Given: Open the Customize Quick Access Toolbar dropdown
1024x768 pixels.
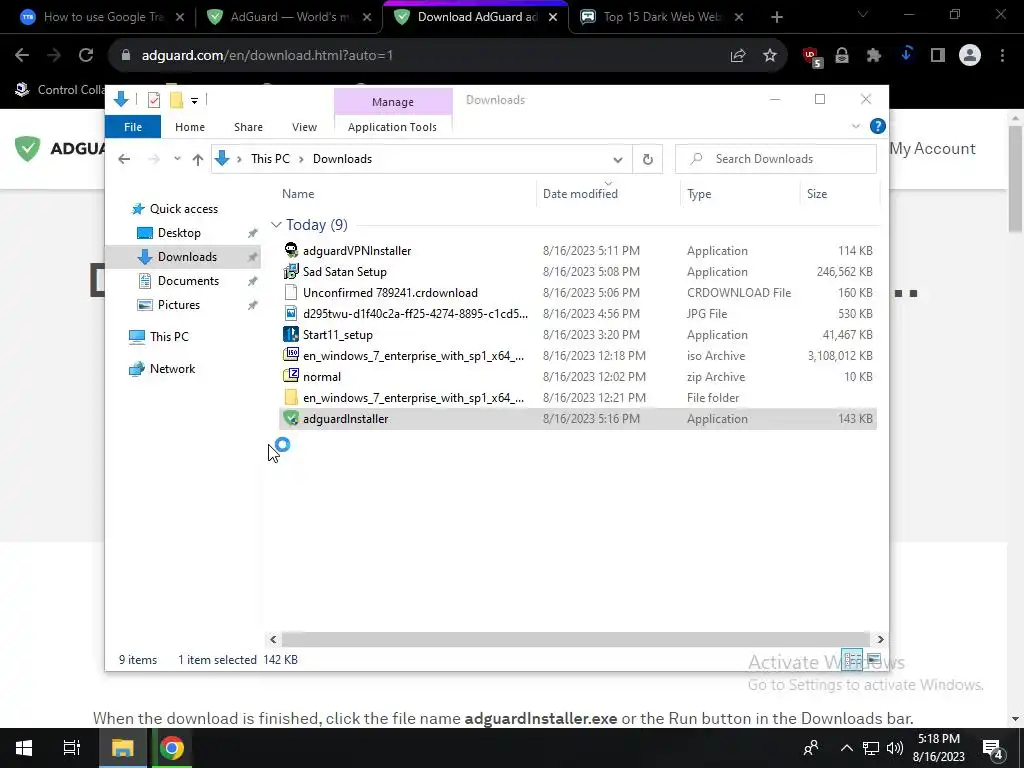Looking at the screenshot, I should click(195, 101).
